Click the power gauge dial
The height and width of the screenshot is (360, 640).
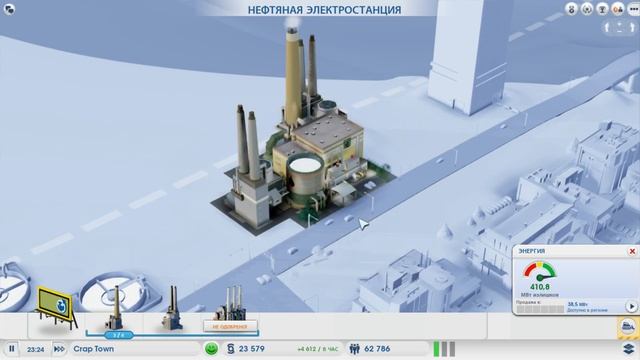(x=540, y=271)
